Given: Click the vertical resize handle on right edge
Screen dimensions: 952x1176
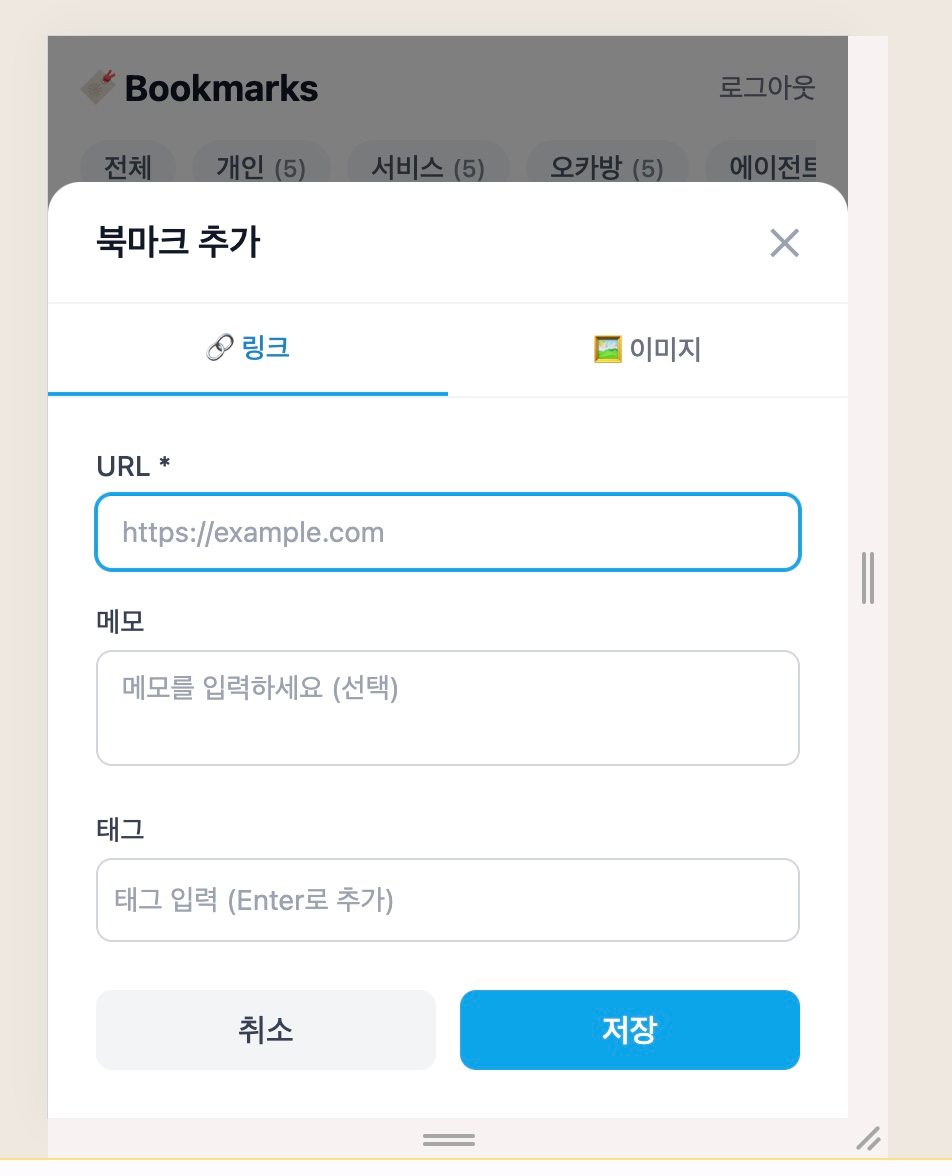Looking at the screenshot, I should [867, 578].
